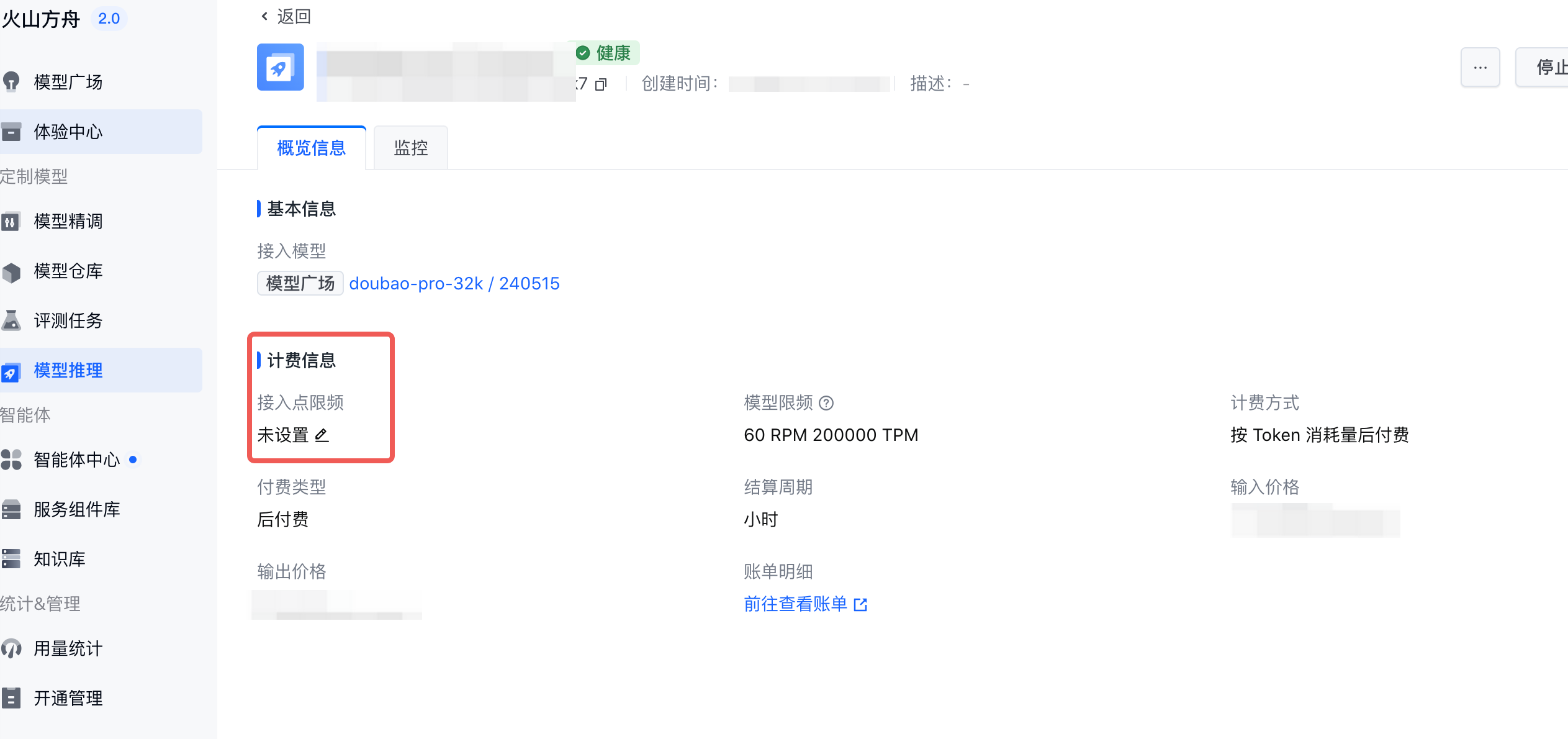Click the 未设置 rate limit value
The width and height of the screenshot is (1568, 739).
[x=283, y=435]
